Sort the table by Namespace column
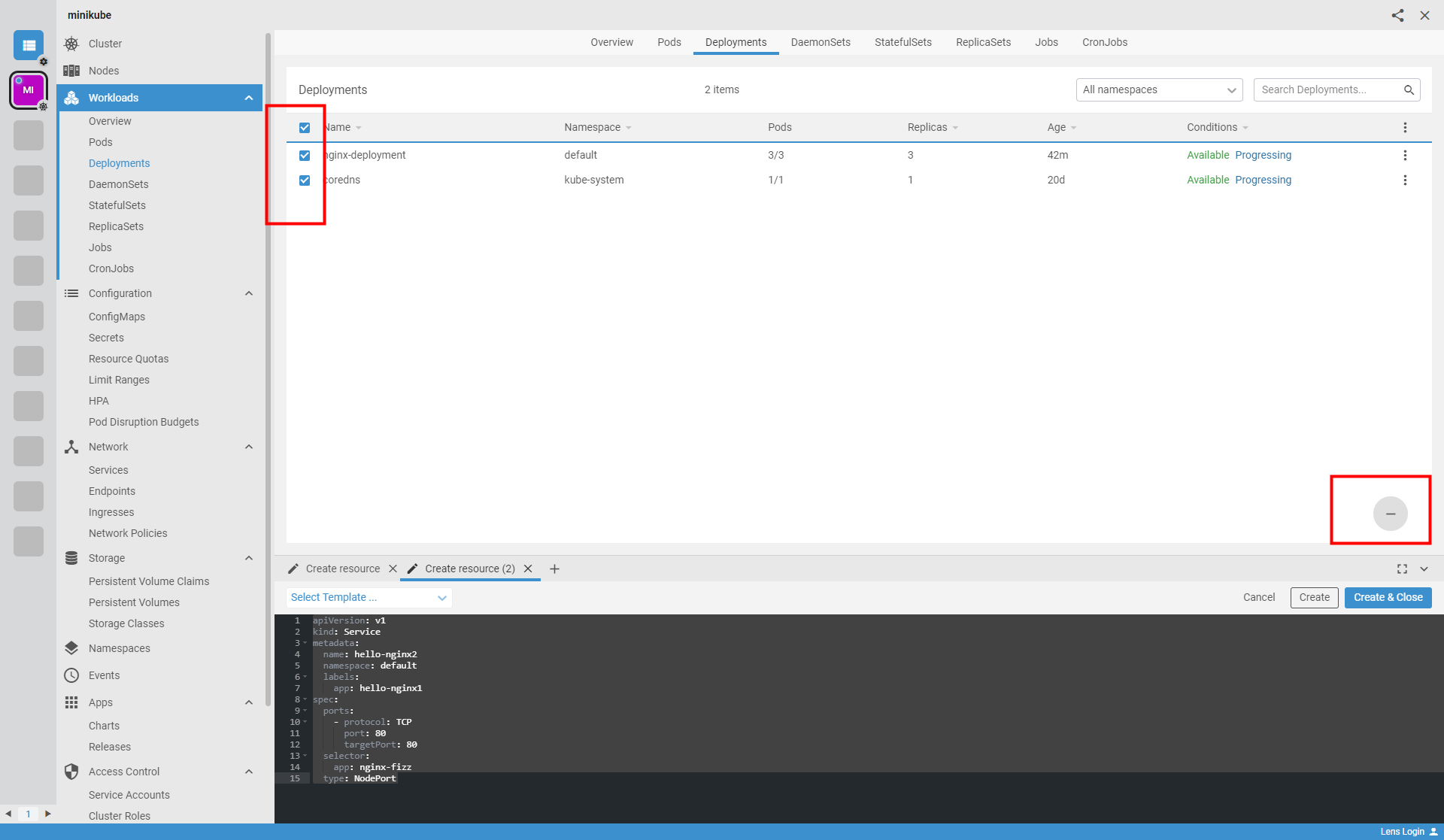 coord(598,127)
